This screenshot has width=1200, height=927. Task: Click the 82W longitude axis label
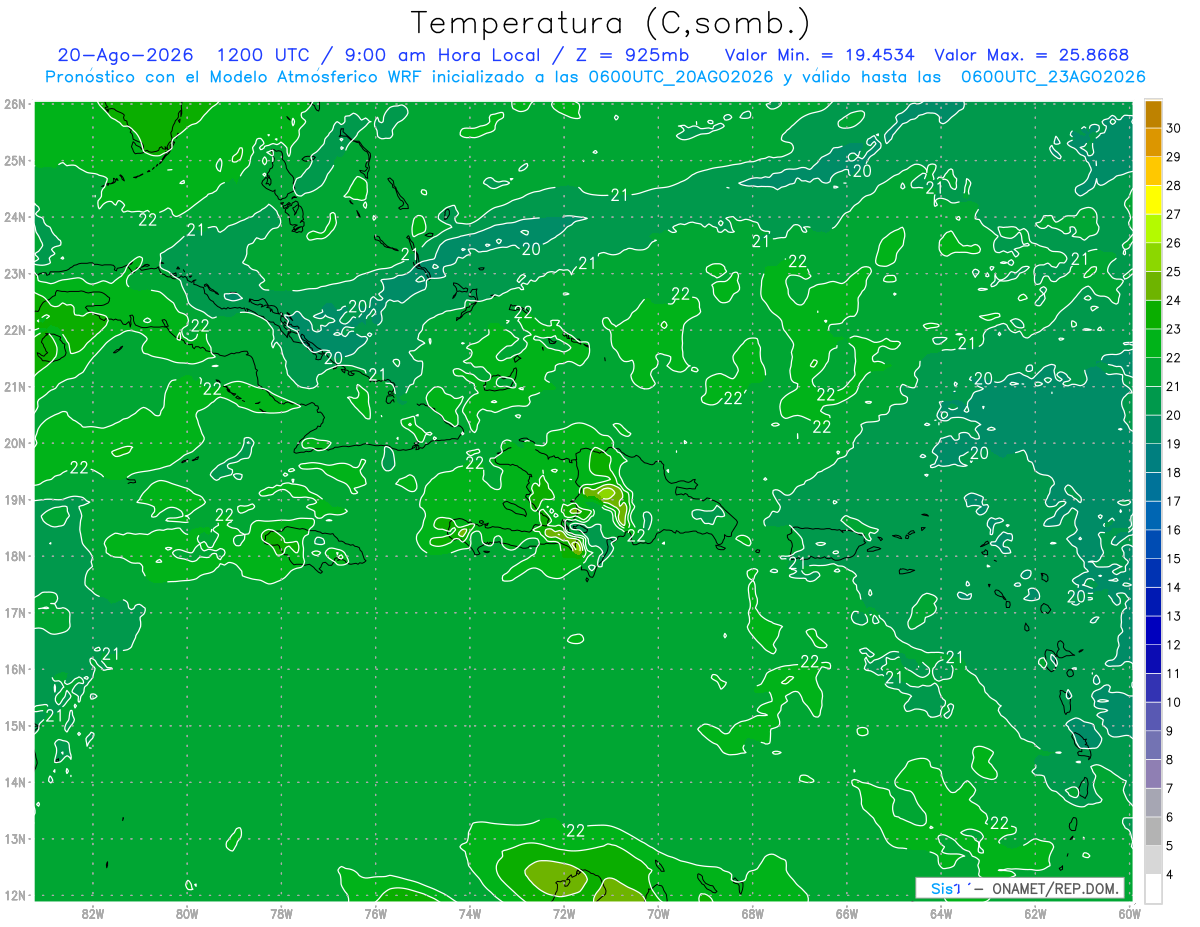pos(93,913)
